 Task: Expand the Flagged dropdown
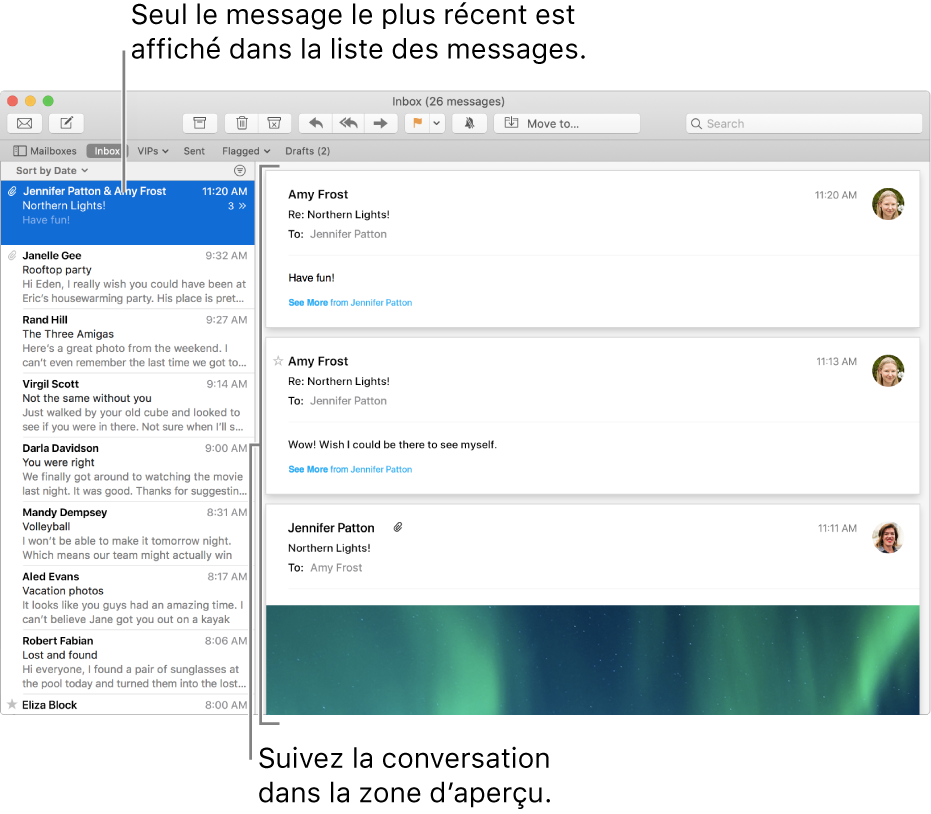[x=246, y=151]
